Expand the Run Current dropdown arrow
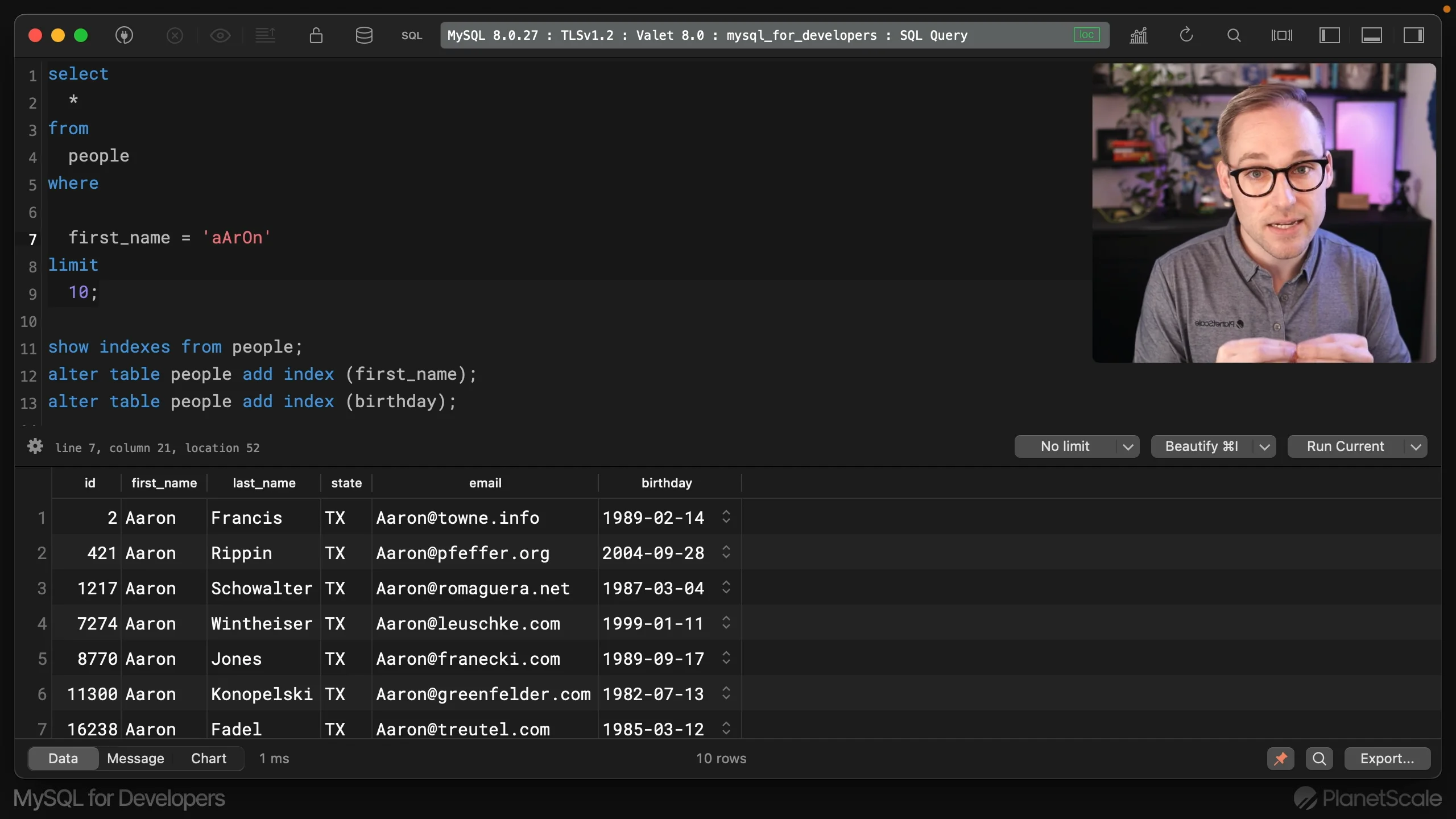The height and width of the screenshot is (819, 1456). click(x=1416, y=446)
